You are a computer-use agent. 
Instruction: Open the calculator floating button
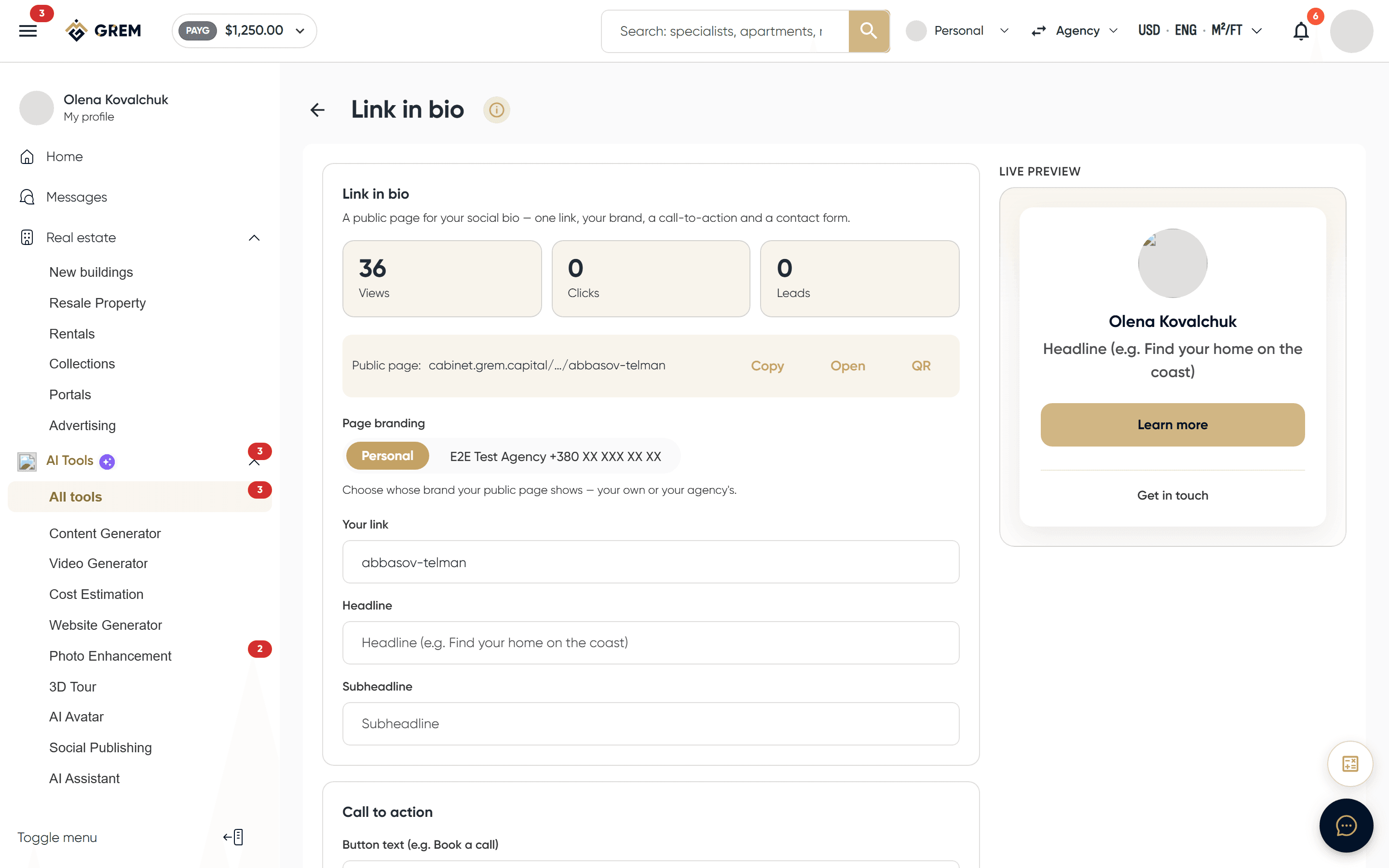1350,763
